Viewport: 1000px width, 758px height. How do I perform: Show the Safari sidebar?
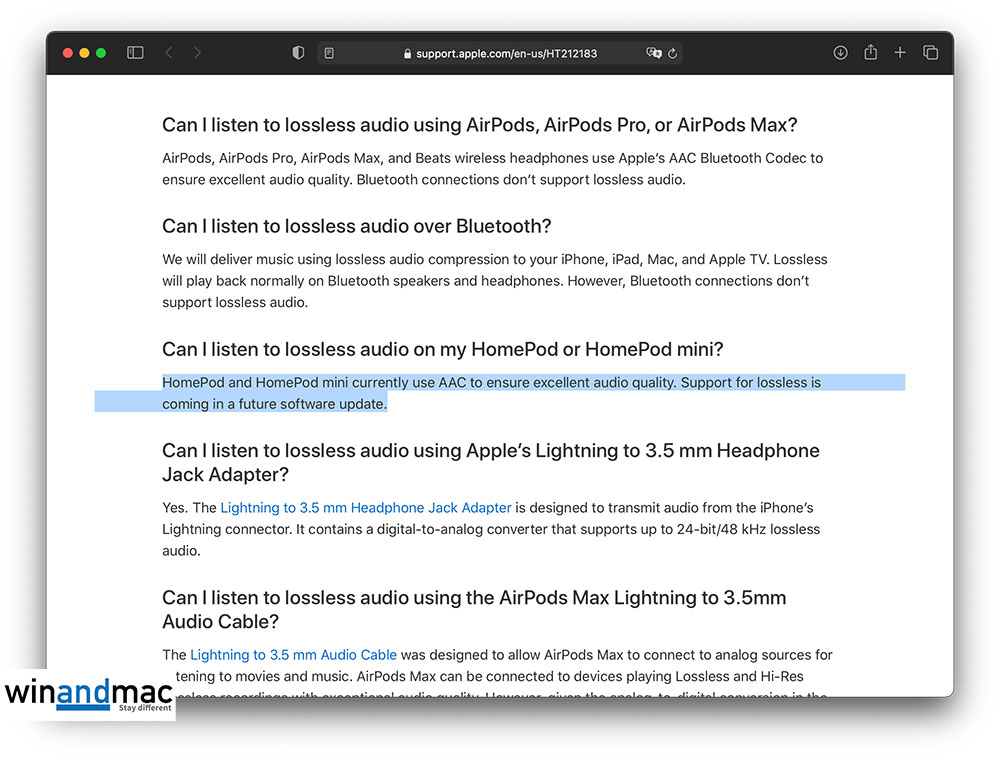tap(135, 53)
